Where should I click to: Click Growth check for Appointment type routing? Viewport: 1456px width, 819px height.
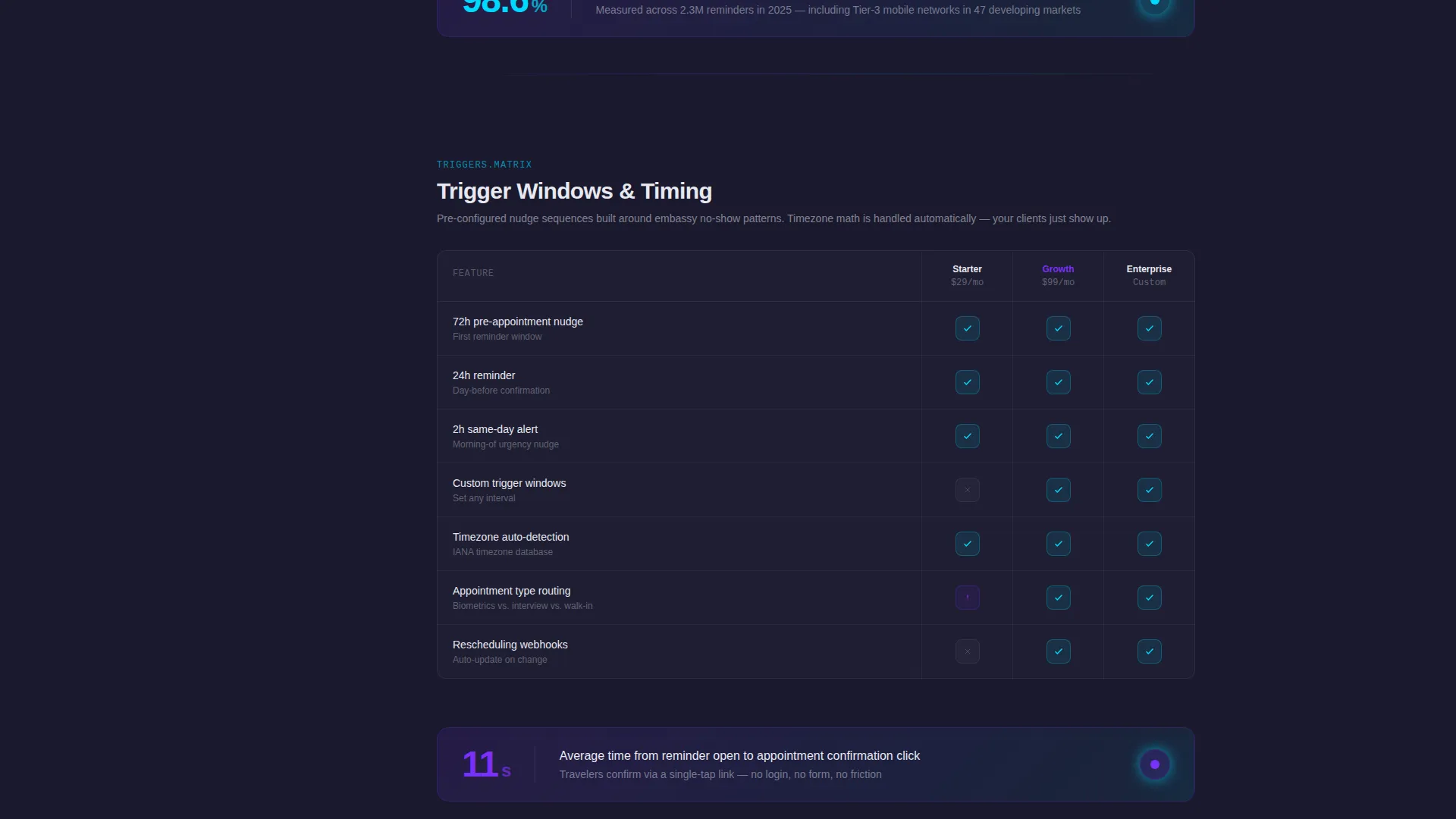click(1058, 598)
